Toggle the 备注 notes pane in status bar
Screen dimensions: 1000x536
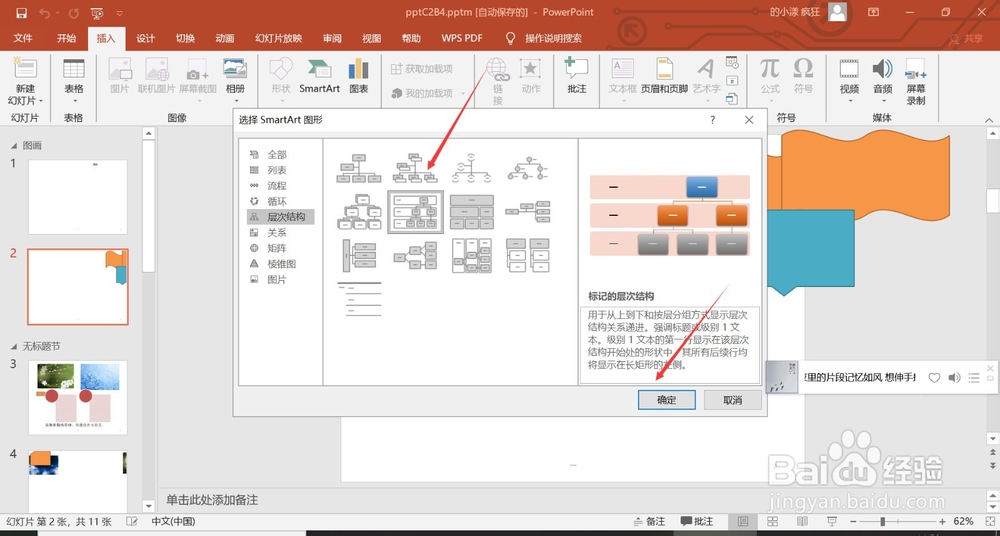tap(649, 521)
